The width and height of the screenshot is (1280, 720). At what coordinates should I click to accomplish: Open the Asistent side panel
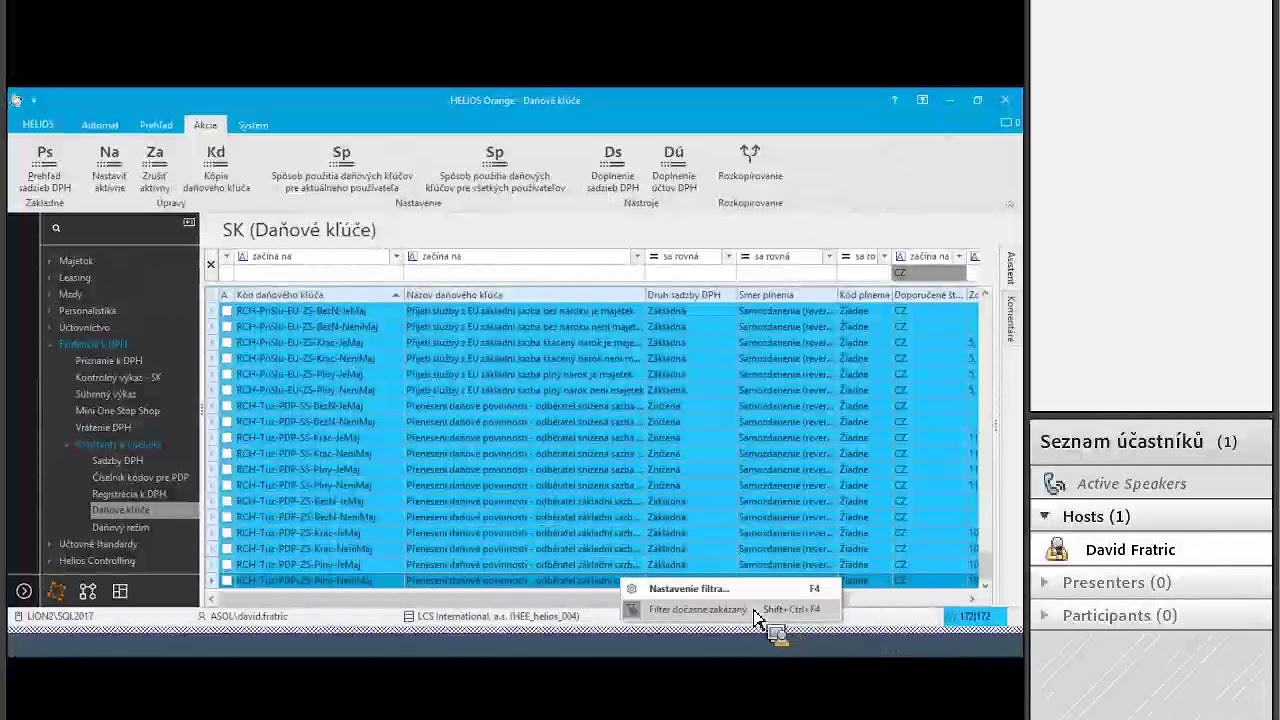(x=1010, y=268)
